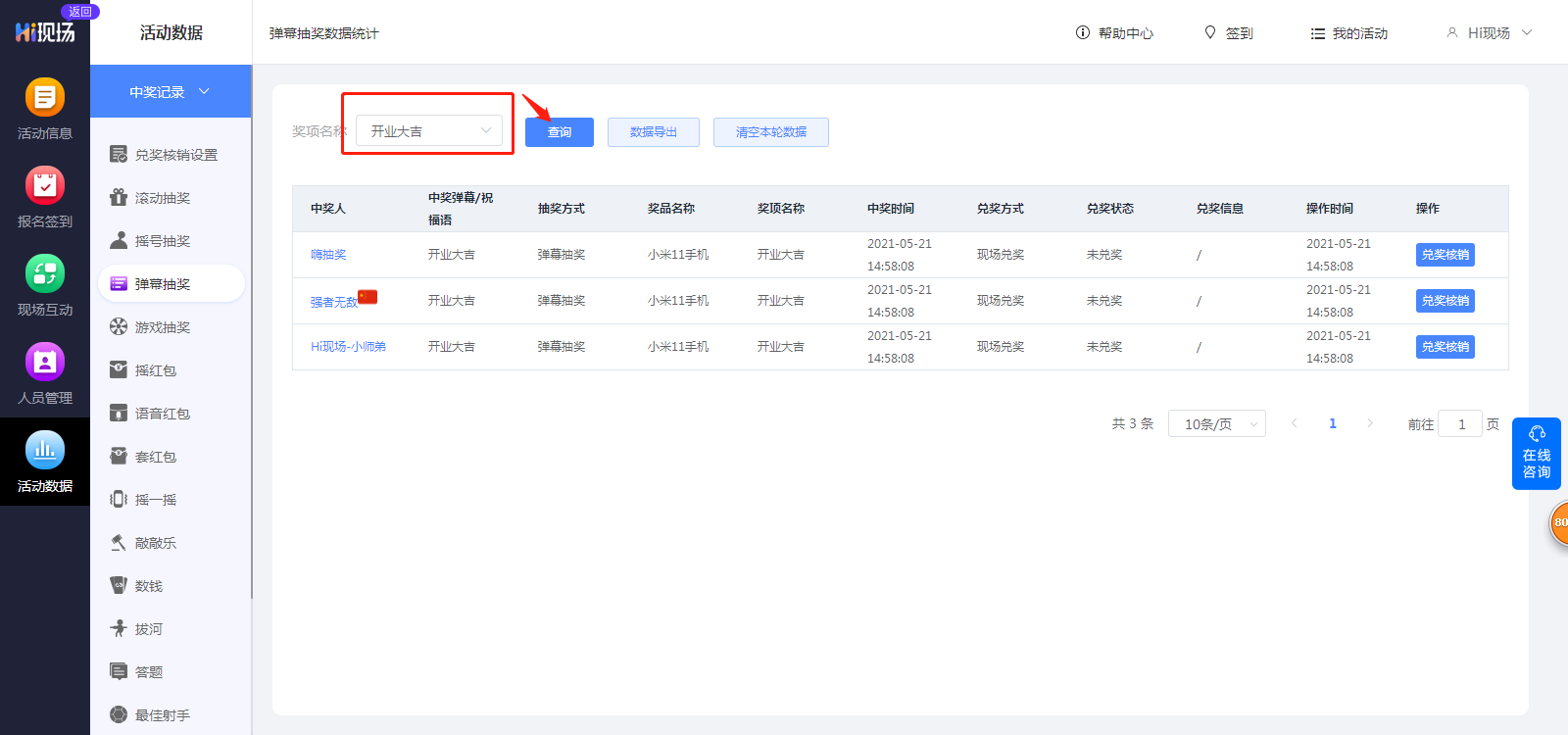Click 滚动抽奖 gift icon
This screenshot has height=735, width=1568.
pos(119,197)
